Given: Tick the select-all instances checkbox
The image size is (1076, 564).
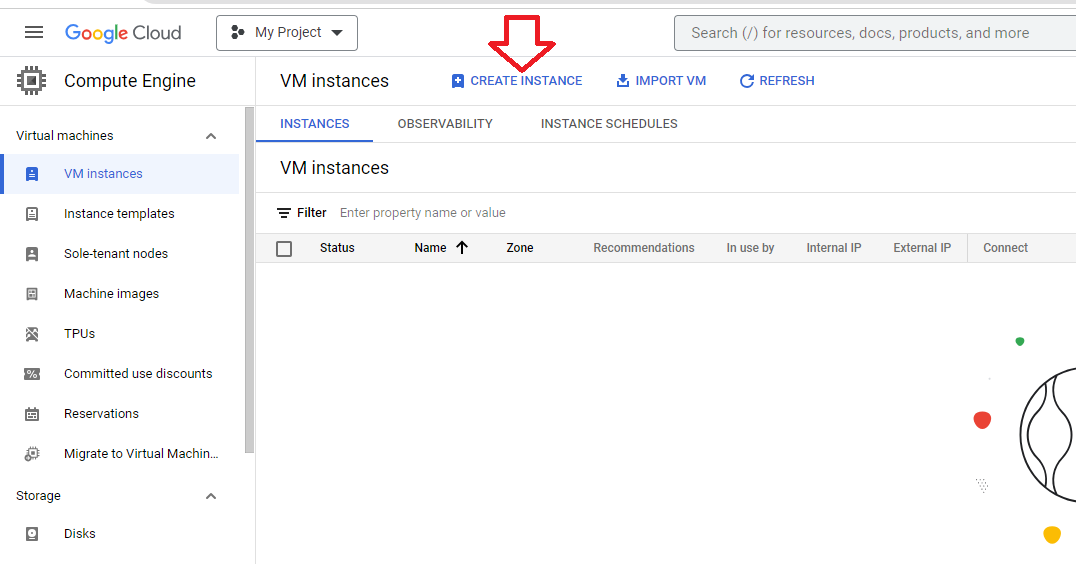Looking at the screenshot, I should (x=284, y=248).
